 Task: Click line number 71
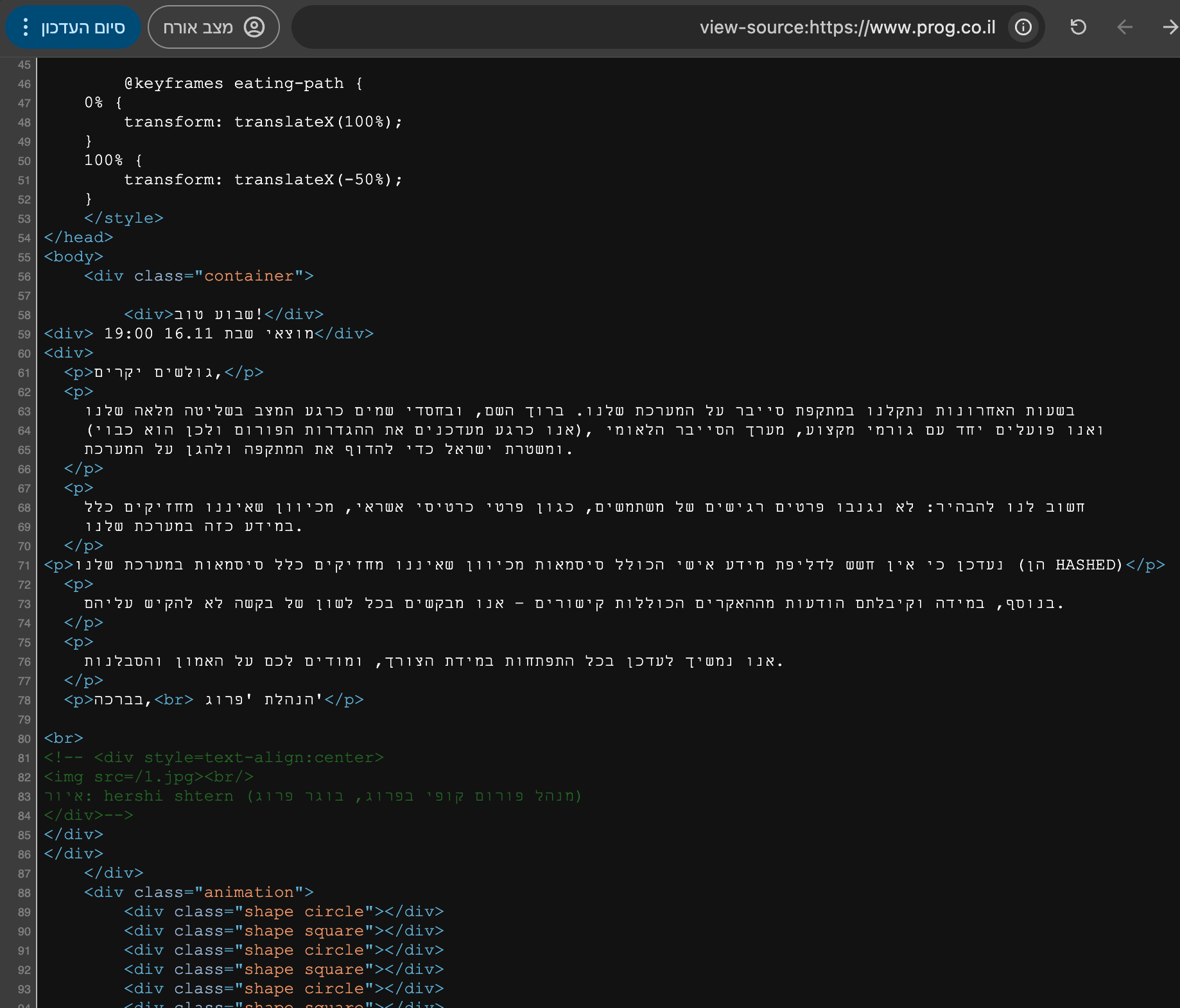[24, 566]
